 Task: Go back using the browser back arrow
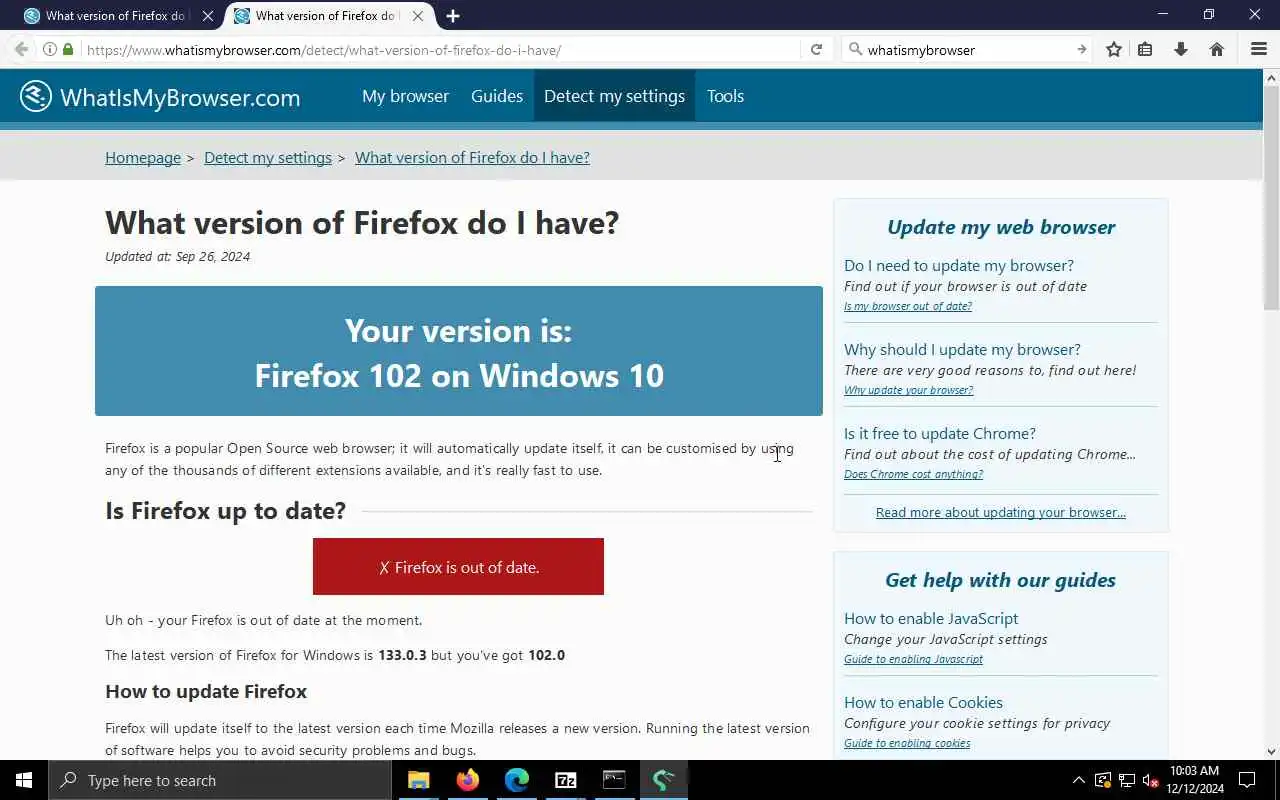coord(21,49)
